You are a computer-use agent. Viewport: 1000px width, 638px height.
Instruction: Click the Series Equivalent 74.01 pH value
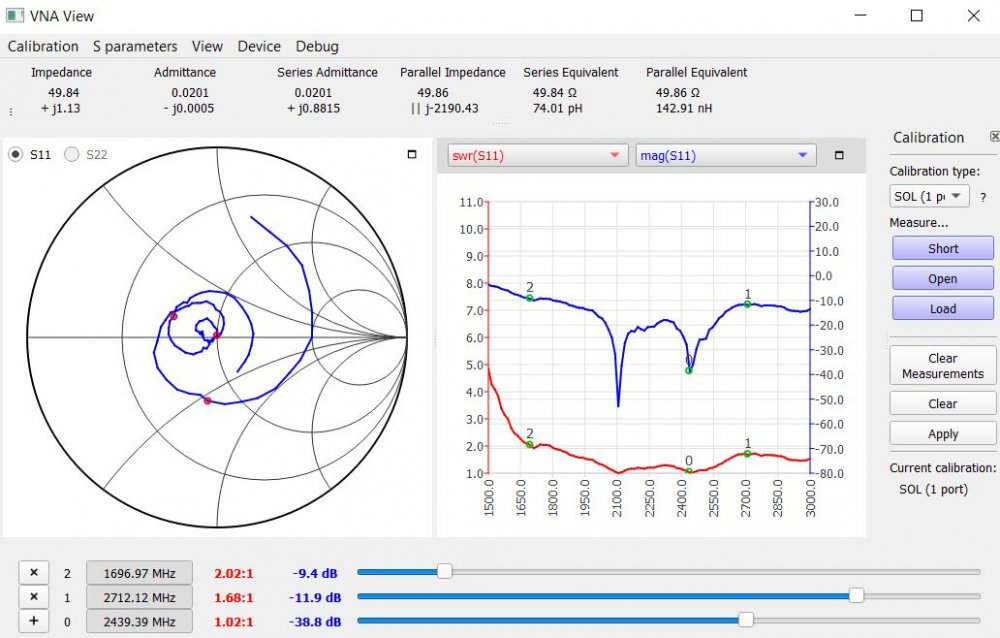click(557, 108)
